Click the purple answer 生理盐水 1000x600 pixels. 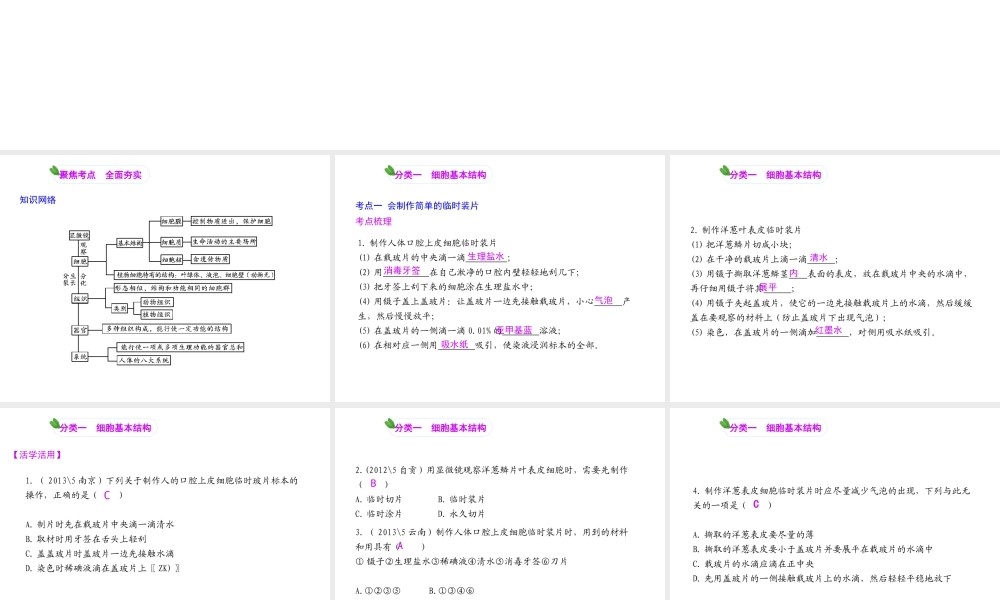click(x=486, y=256)
